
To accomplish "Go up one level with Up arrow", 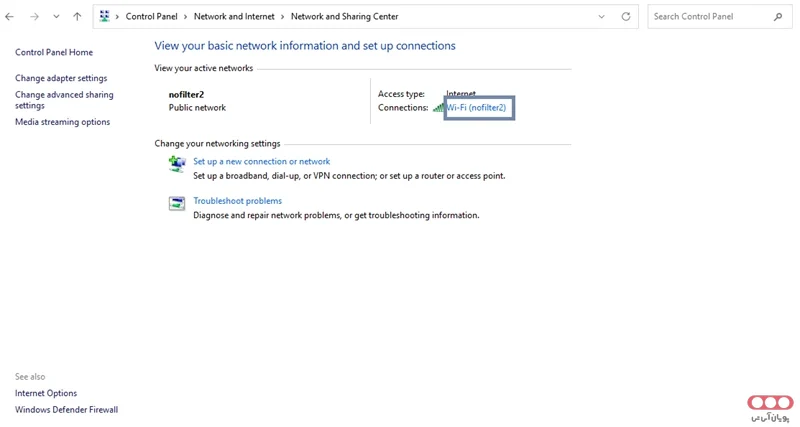I will click(77, 17).
